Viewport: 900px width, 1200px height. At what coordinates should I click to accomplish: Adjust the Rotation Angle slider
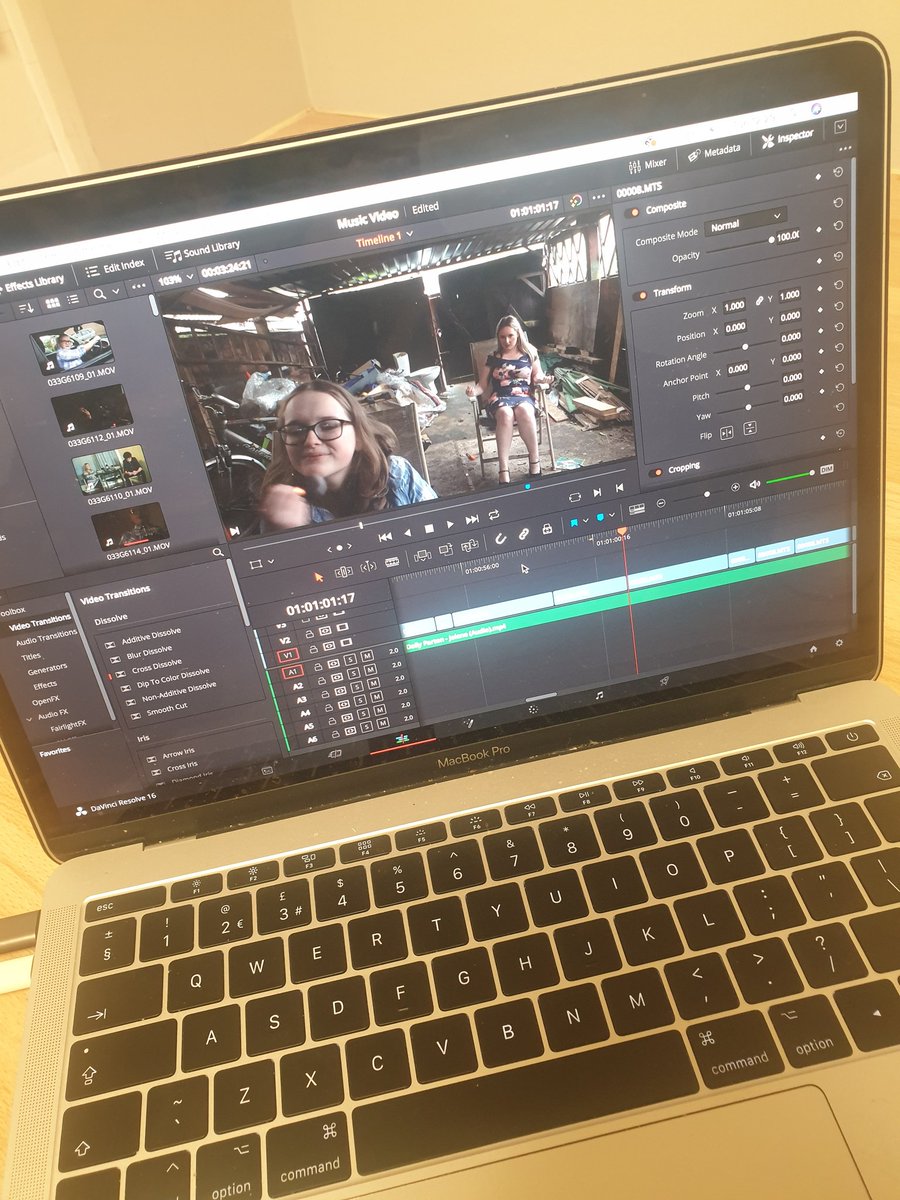tap(746, 348)
